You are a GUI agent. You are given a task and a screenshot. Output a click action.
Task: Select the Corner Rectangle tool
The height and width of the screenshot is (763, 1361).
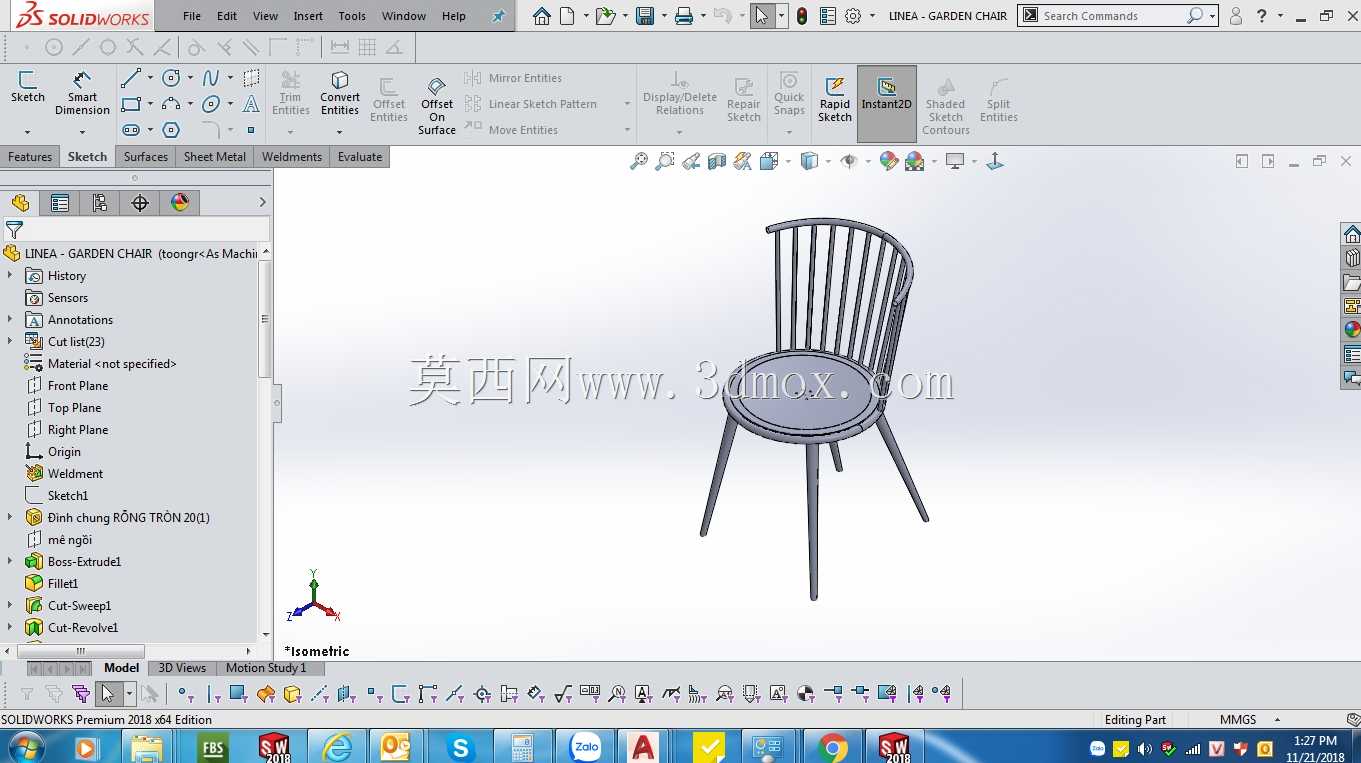[x=131, y=104]
